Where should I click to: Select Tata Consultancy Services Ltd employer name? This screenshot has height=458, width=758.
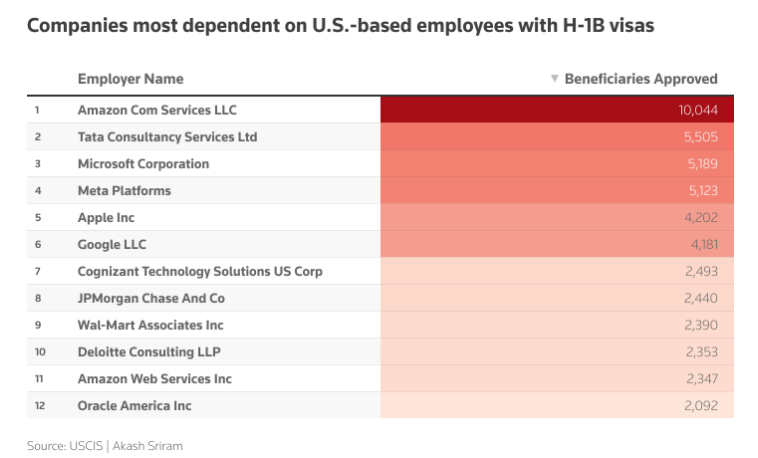167,137
